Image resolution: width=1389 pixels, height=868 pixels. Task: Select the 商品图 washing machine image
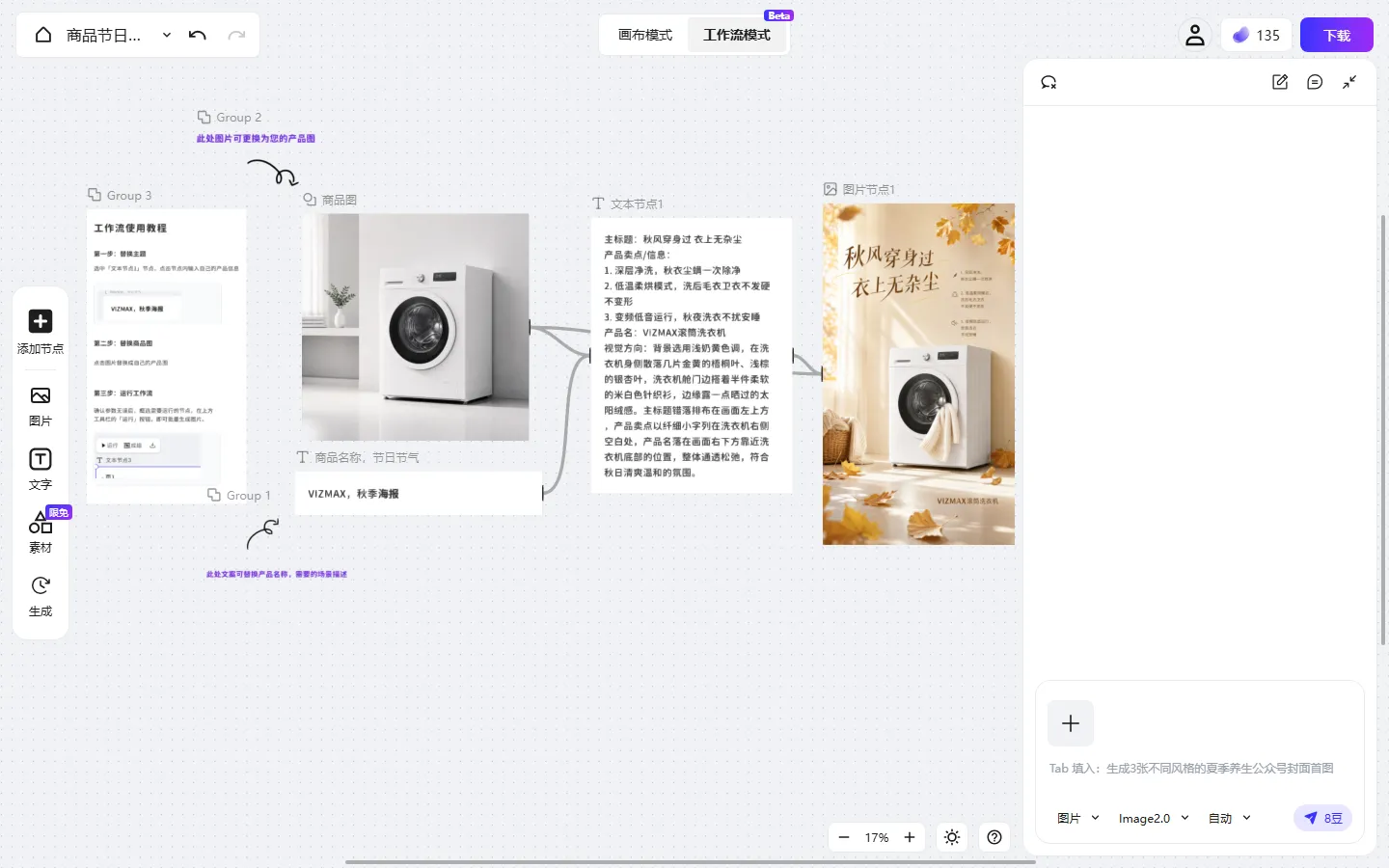pos(415,327)
